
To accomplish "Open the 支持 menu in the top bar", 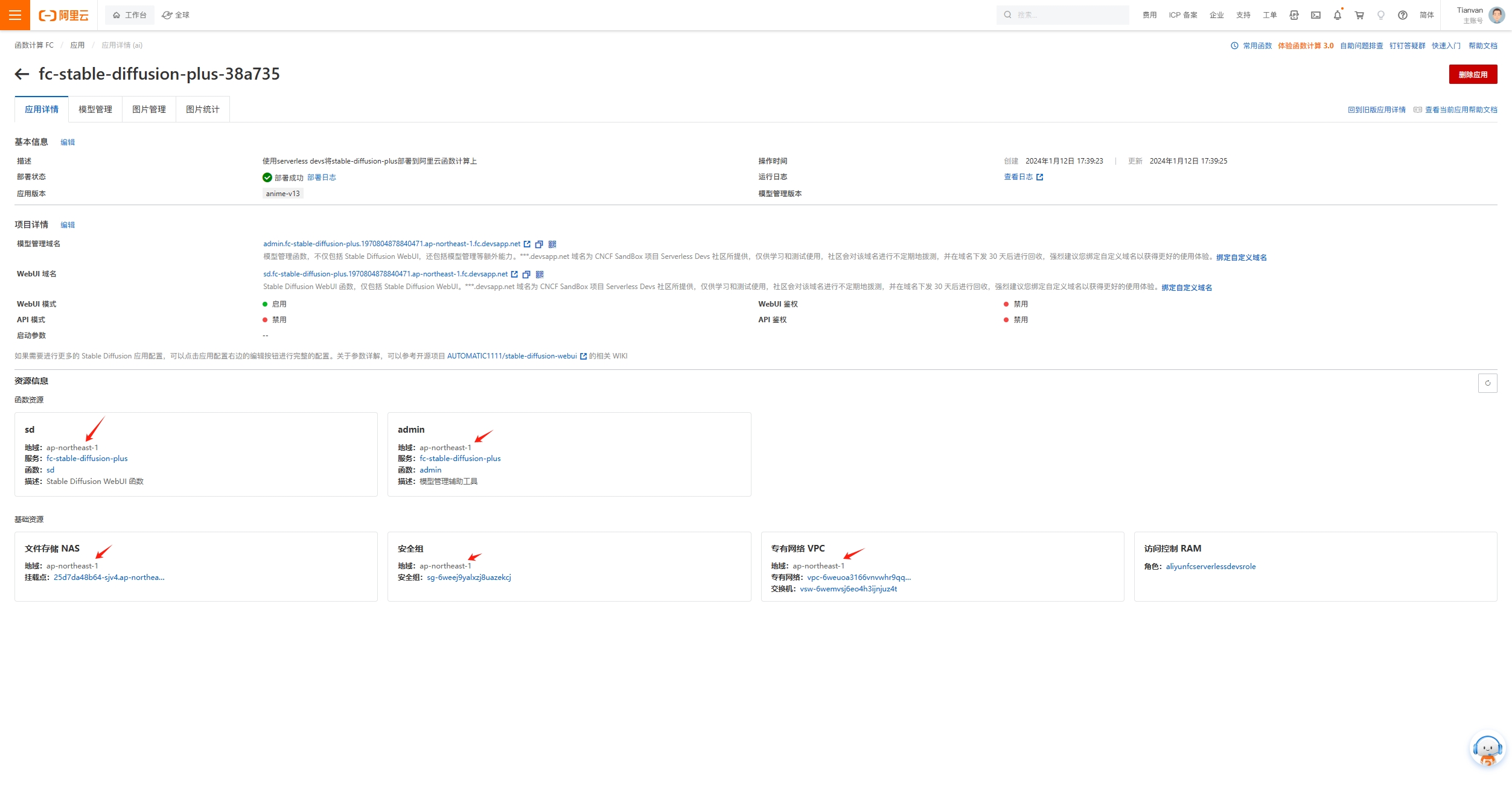I will tap(1243, 15).
